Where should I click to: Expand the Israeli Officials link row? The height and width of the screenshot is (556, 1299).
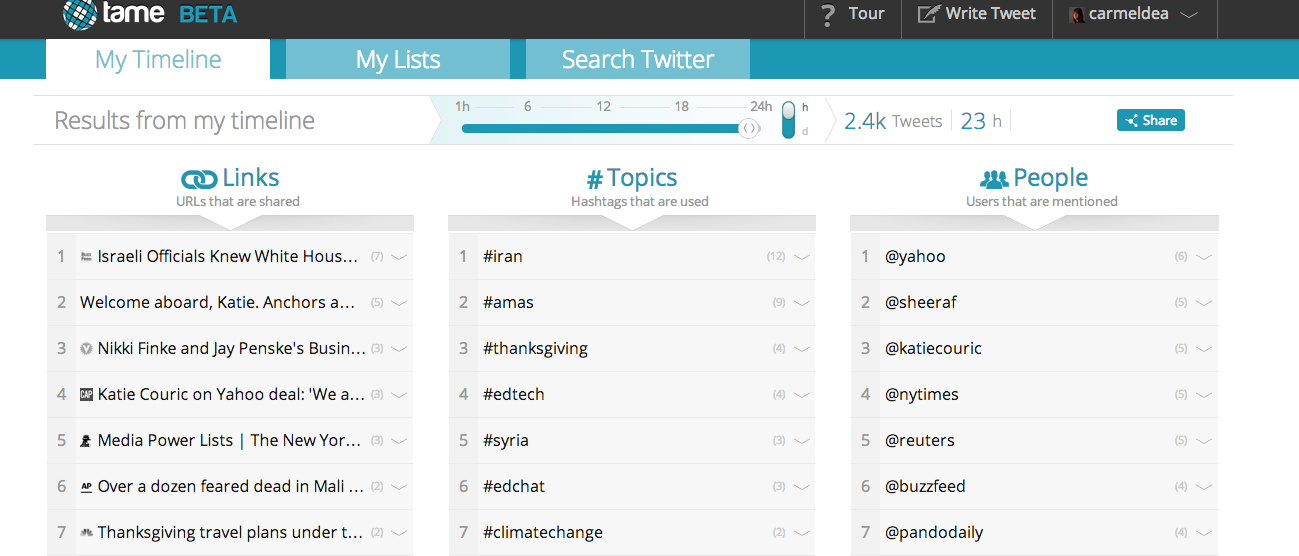tap(399, 257)
